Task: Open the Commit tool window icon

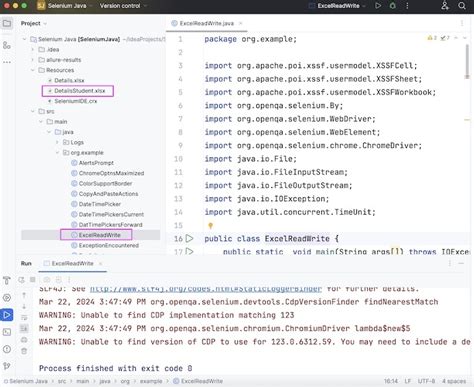Action: tap(7, 45)
